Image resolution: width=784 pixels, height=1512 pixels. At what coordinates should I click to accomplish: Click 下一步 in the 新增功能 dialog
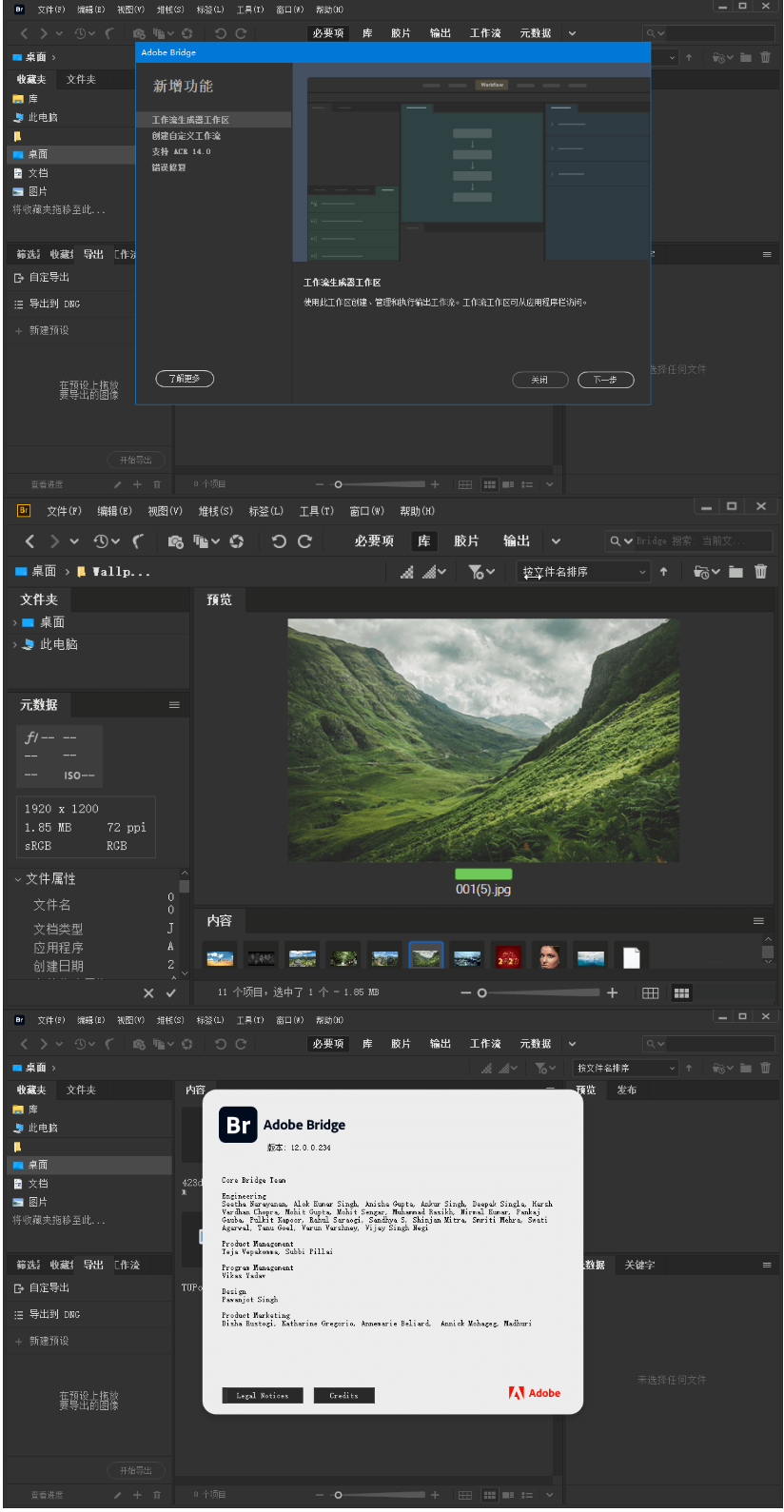tap(605, 380)
